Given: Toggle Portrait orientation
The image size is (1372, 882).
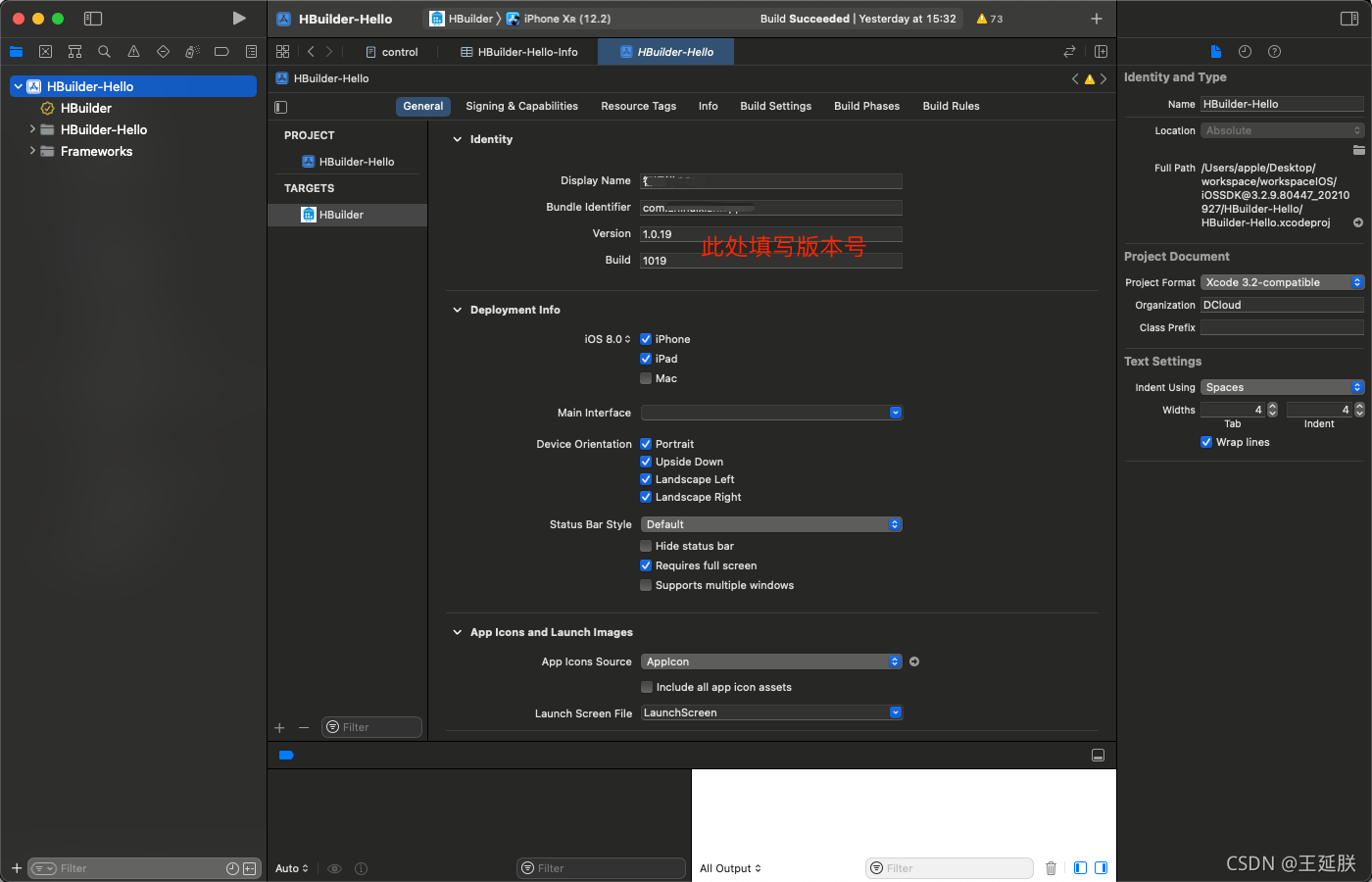Looking at the screenshot, I should 646,444.
